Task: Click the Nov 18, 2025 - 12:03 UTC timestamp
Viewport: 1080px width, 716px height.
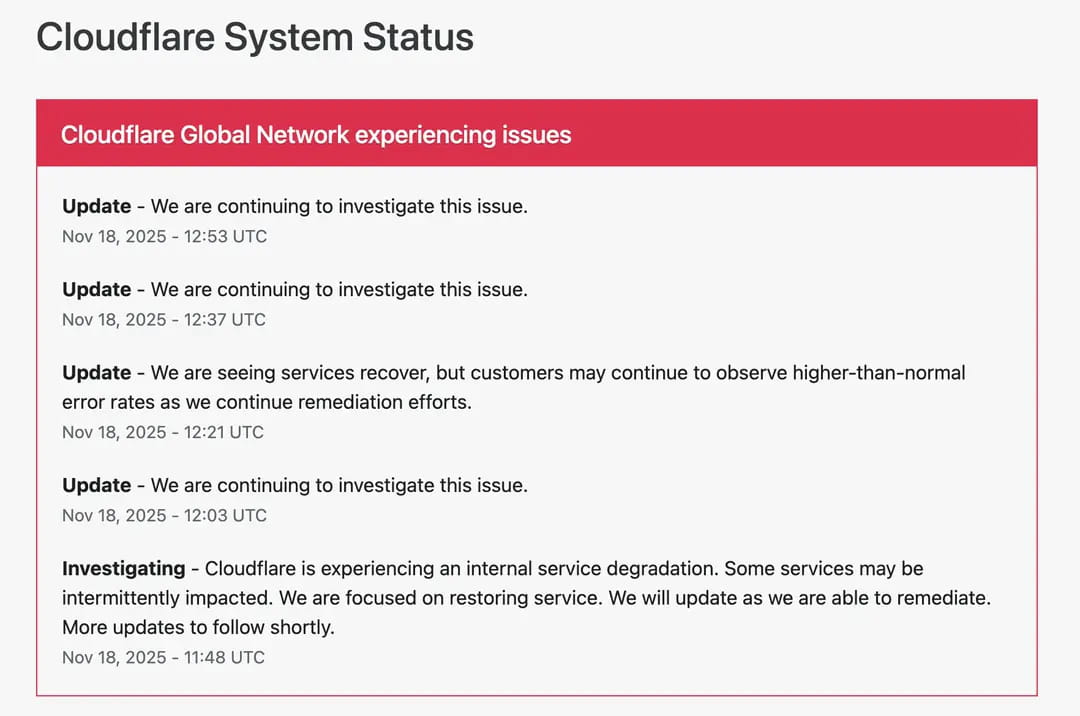Action: pyautogui.click(x=164, y=516)
